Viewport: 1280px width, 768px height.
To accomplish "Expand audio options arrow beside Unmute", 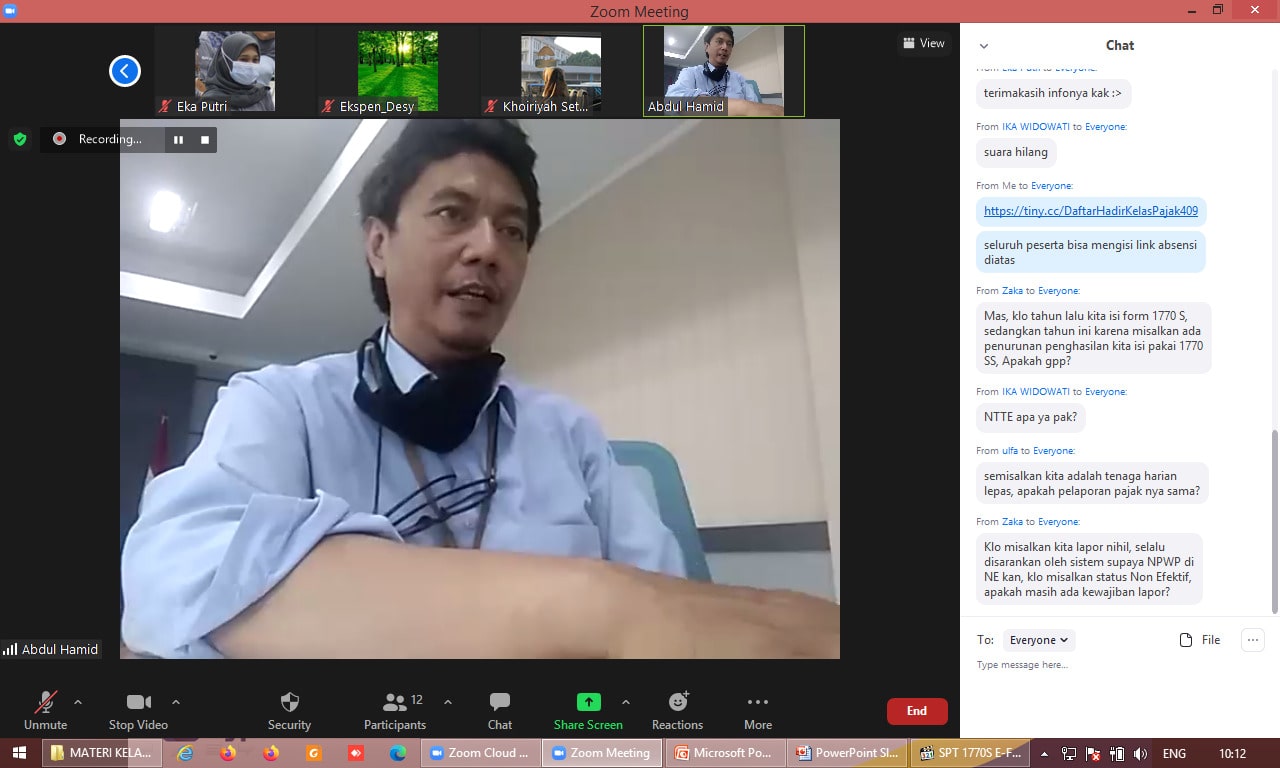I will 78,702.
